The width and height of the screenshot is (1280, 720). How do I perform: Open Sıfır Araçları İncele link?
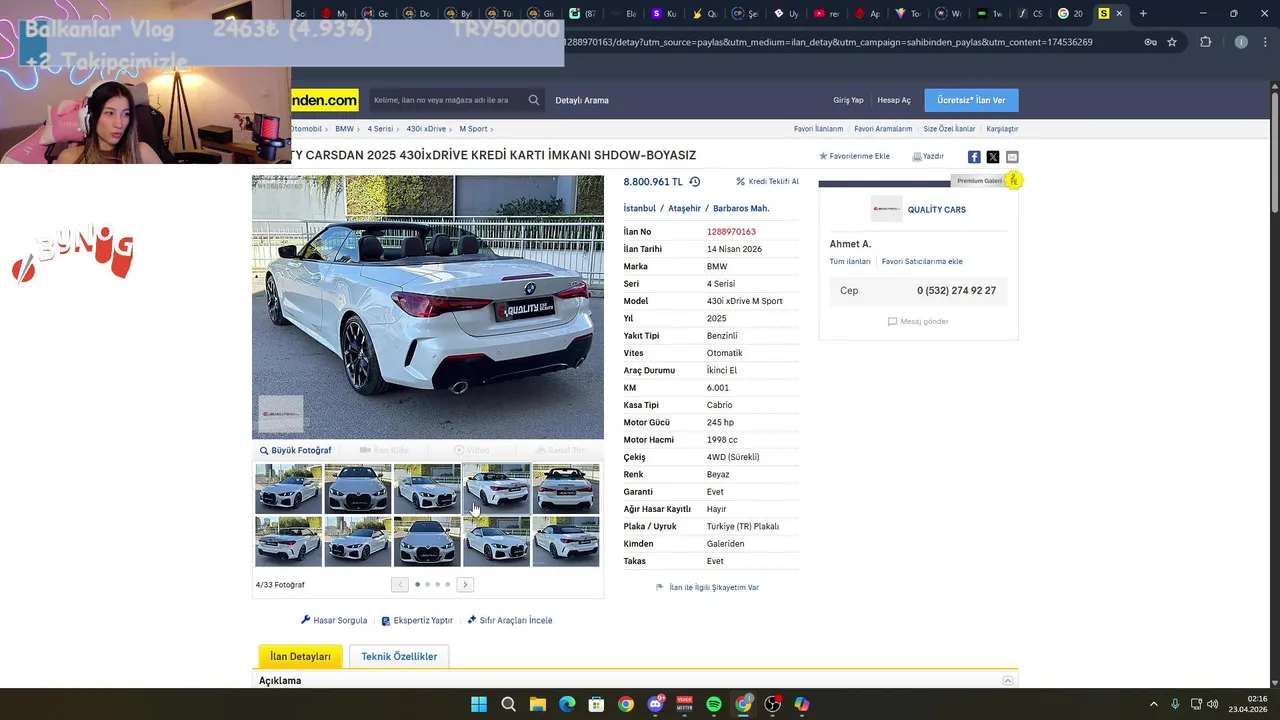click(510, 620)
